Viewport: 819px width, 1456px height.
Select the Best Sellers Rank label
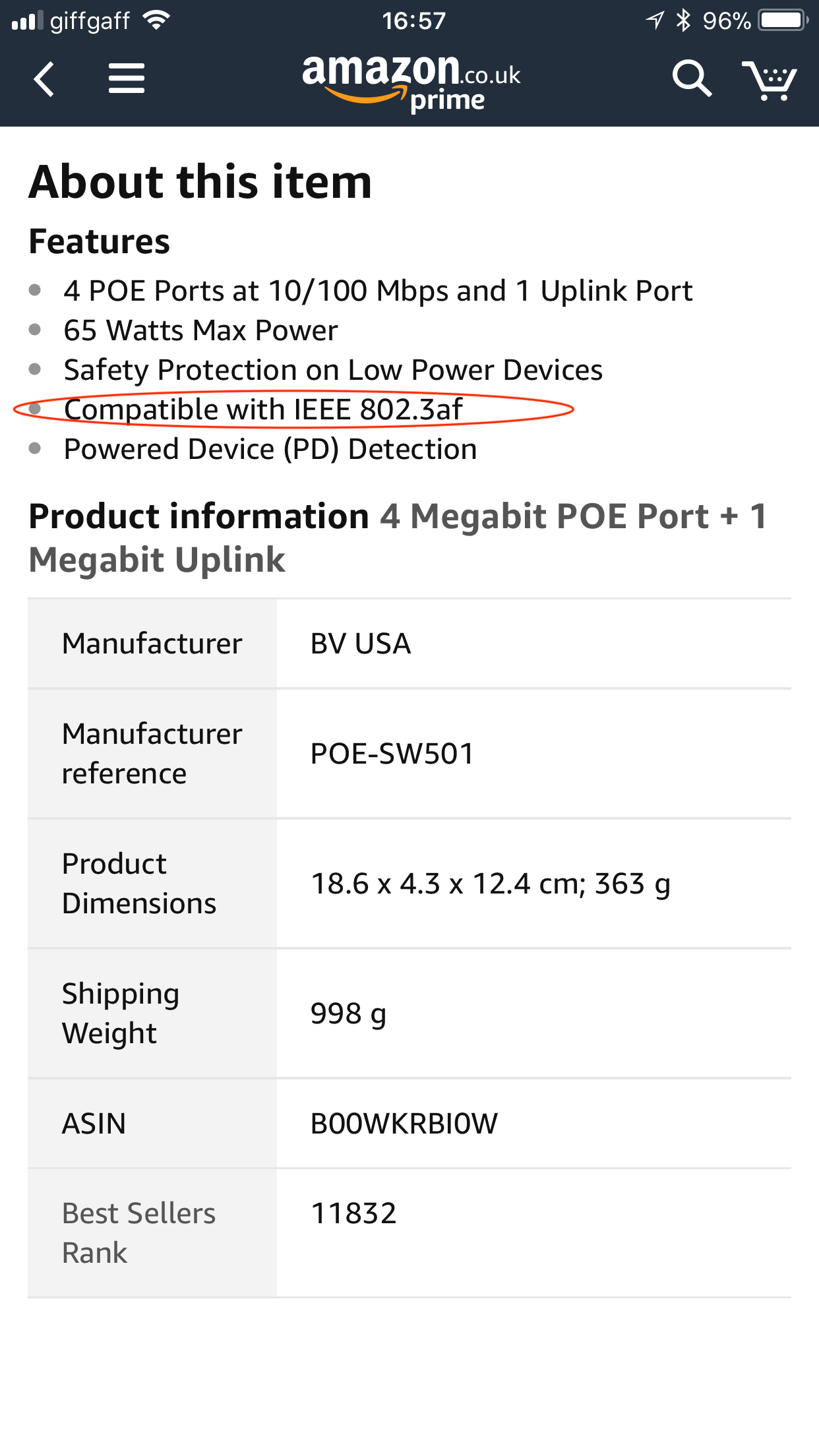click(x=138, y=1232)
